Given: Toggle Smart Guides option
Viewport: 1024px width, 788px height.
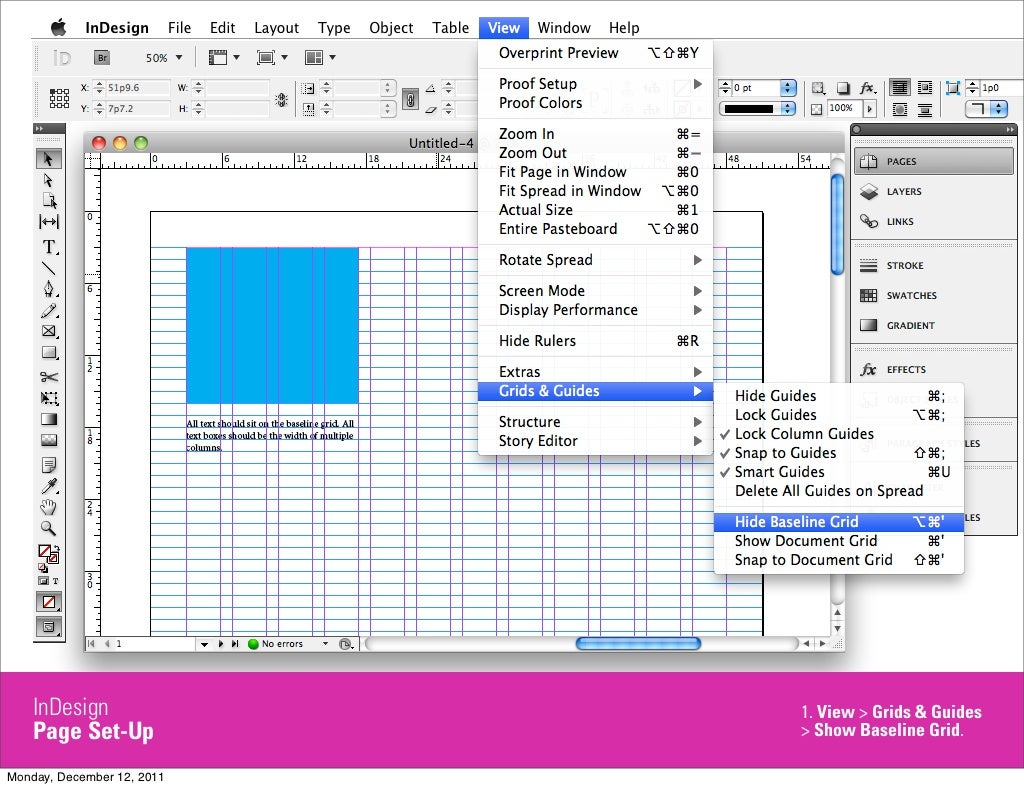Looking at the screenshot, I should [839, 471].
